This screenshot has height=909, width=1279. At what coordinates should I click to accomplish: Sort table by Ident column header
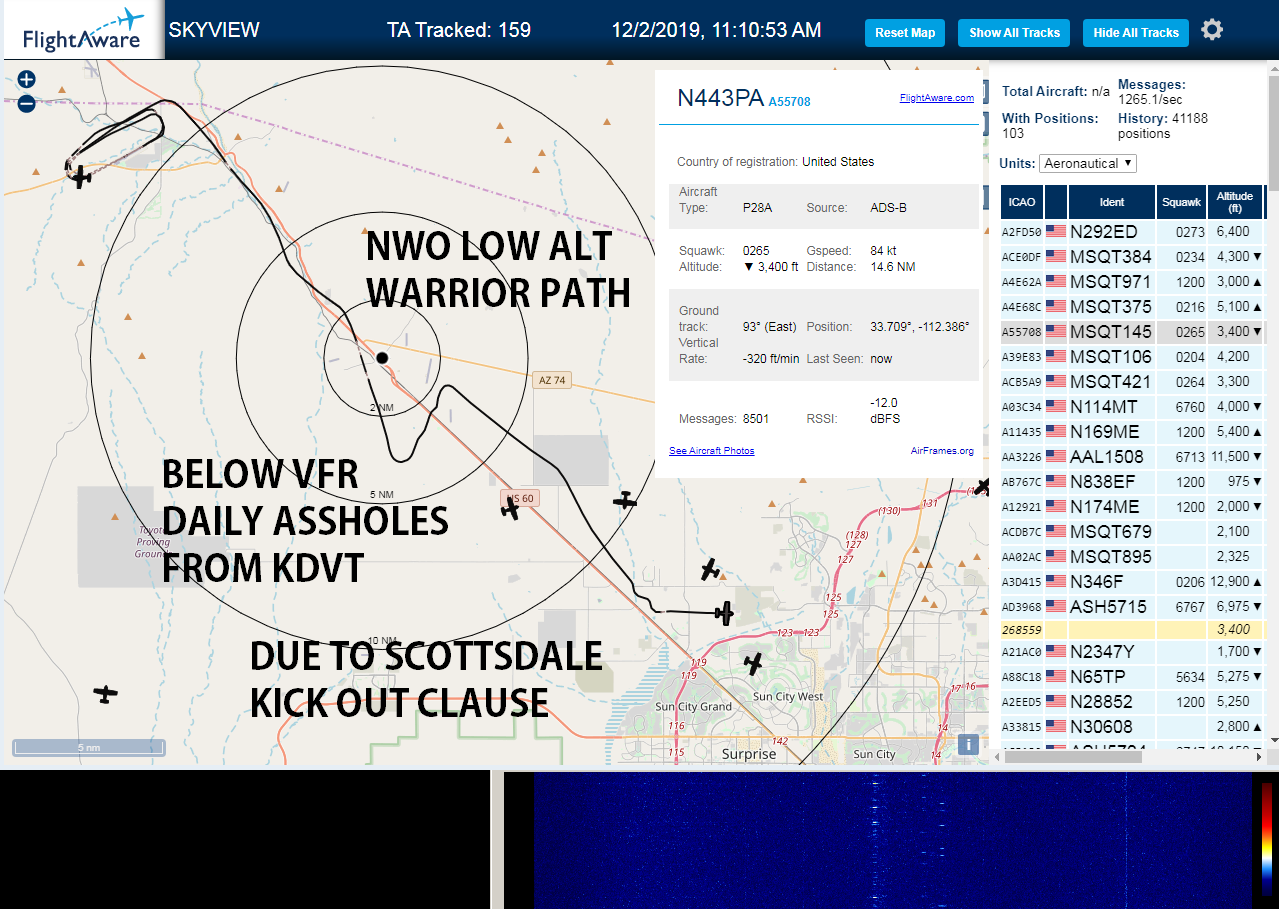[1112, 202]
